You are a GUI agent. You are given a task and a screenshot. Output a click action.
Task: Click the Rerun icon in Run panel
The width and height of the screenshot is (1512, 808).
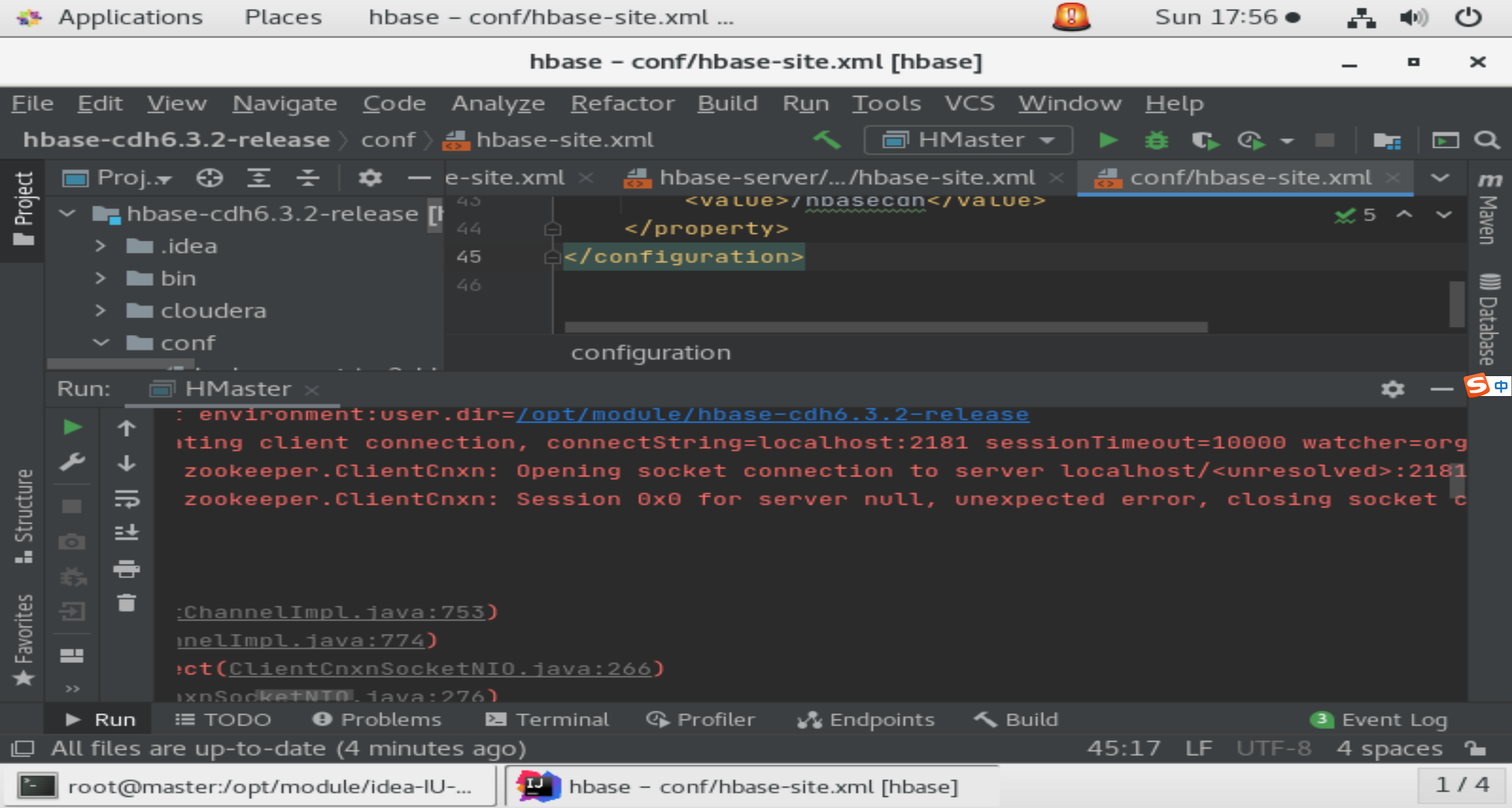(72, 427)
